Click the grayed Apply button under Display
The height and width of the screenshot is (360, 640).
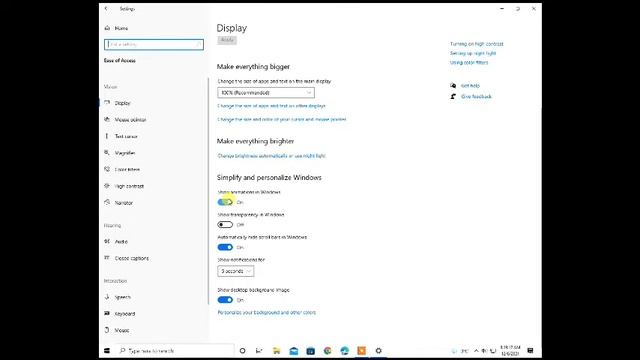coord(227,40)
